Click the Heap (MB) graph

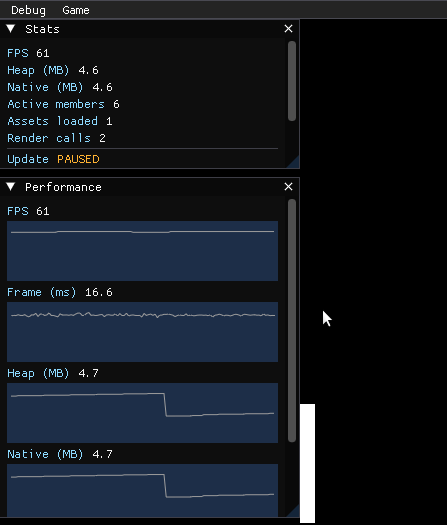click(x=142, y=413)
